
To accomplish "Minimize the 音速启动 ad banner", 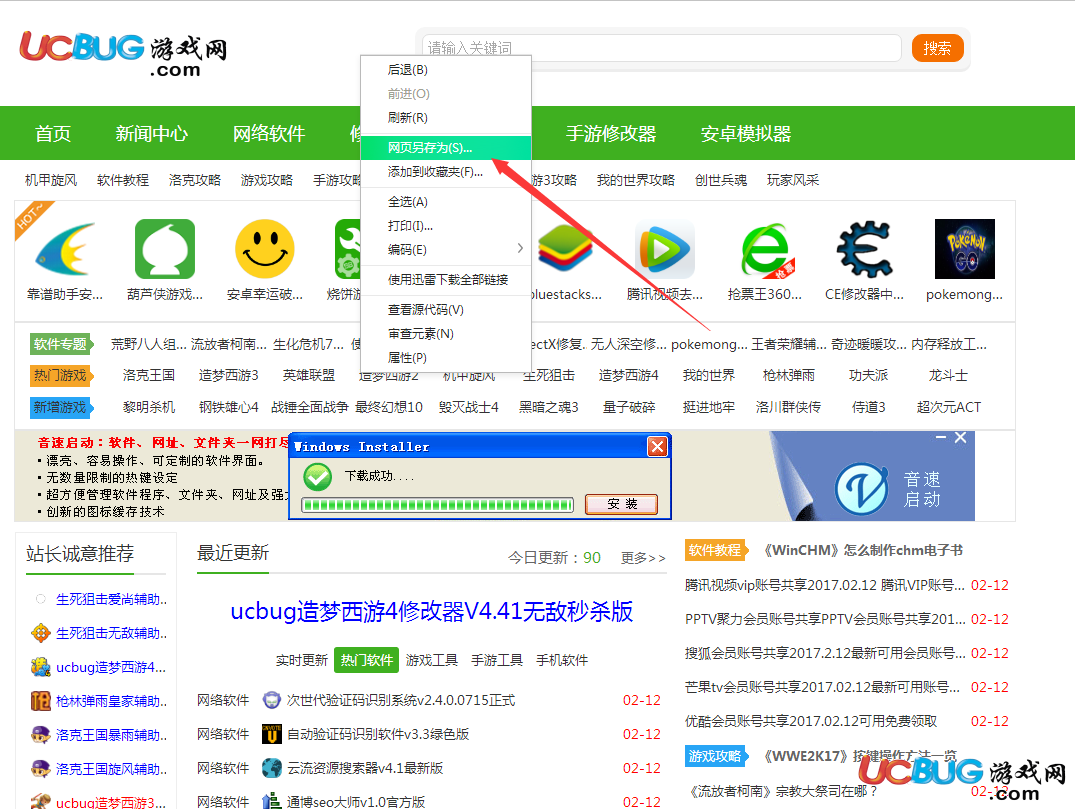I will 941,437.
